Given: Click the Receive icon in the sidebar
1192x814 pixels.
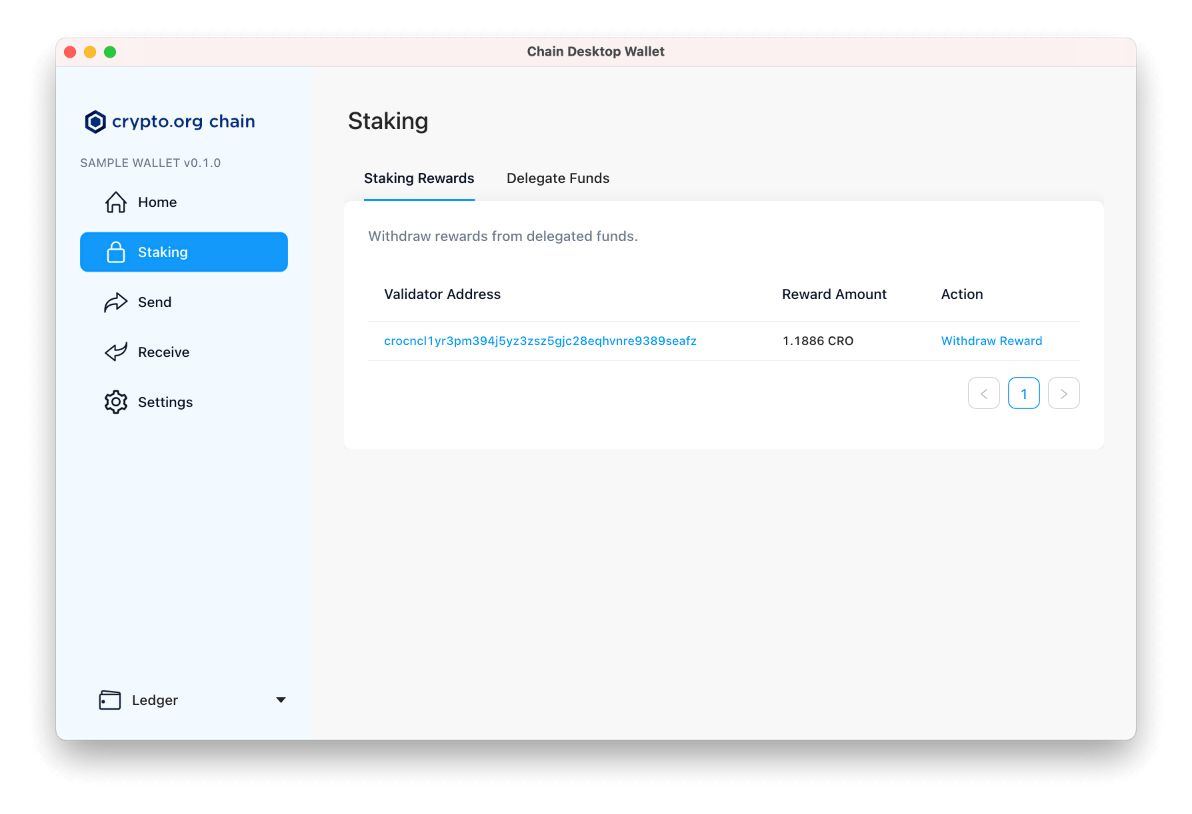Looking at the screenshot, I should coord(116,352).
